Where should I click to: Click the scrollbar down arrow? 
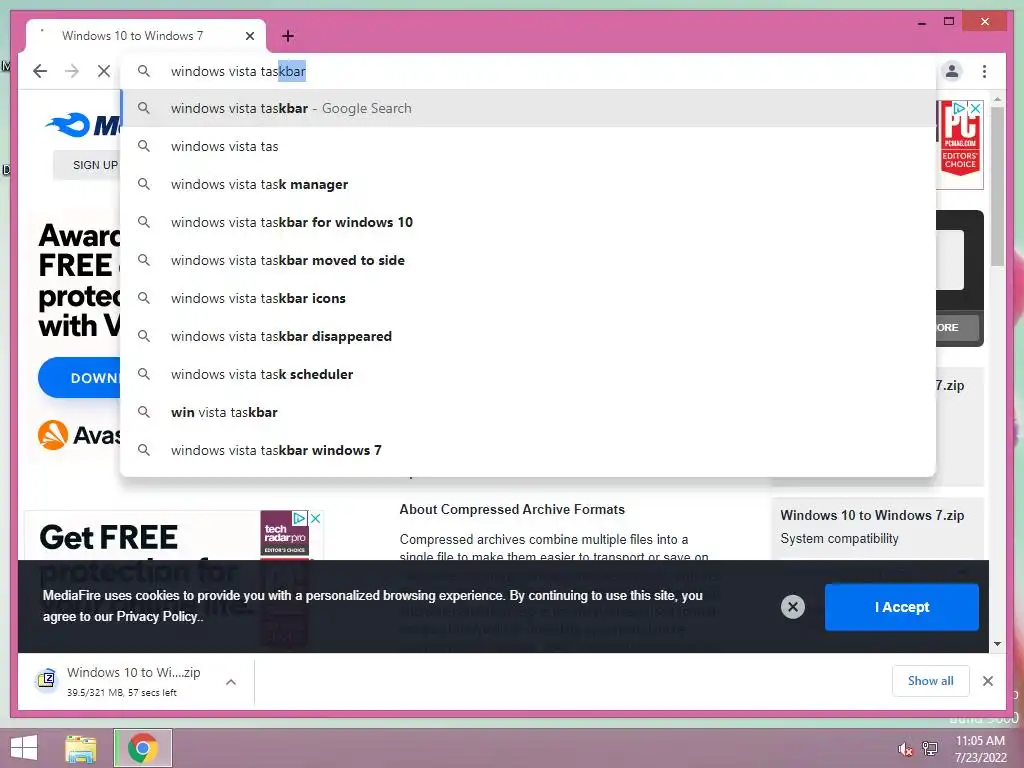pos(997,644)
